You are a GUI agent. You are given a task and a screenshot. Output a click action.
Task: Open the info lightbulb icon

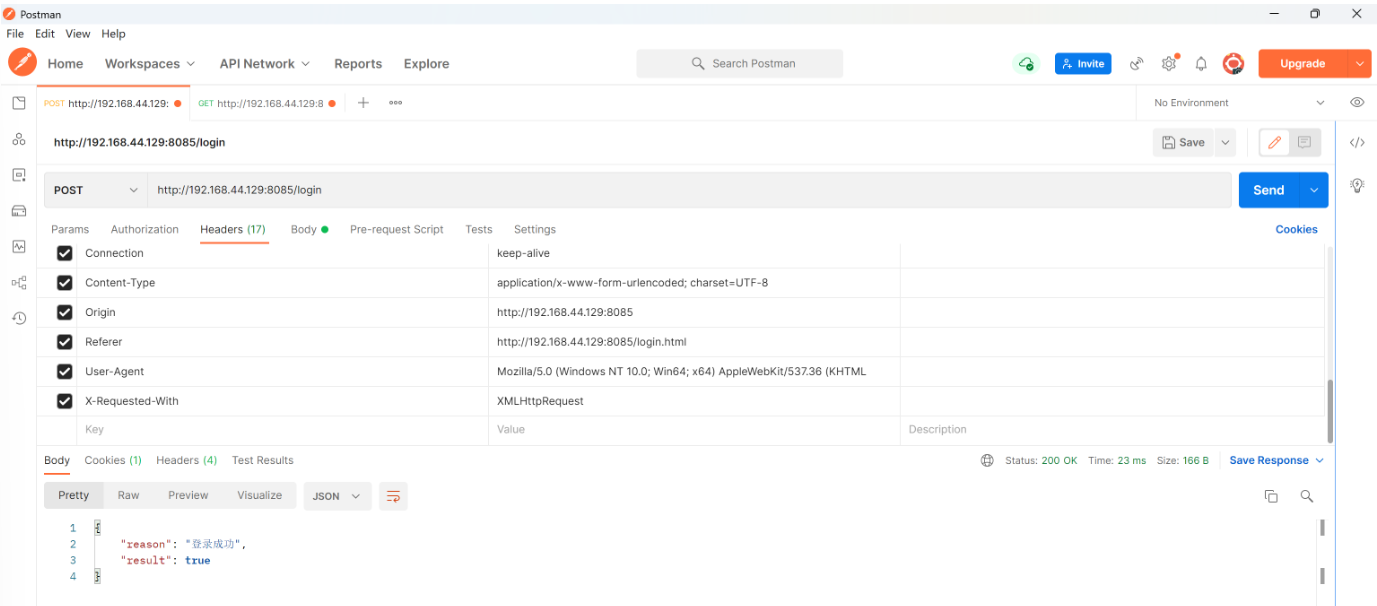click(1357, 185)
